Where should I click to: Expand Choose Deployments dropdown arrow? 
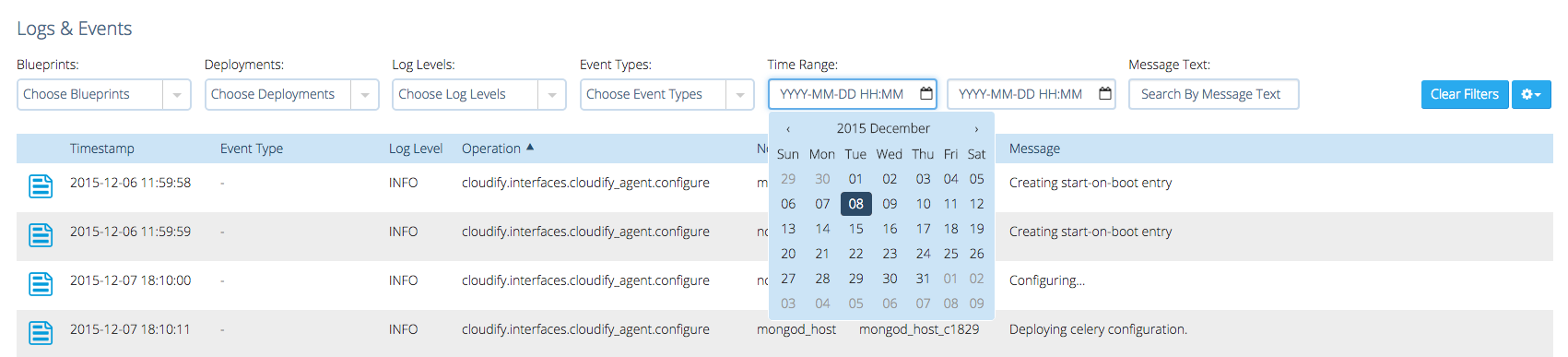pyautogui.click(x=365, y=95)
